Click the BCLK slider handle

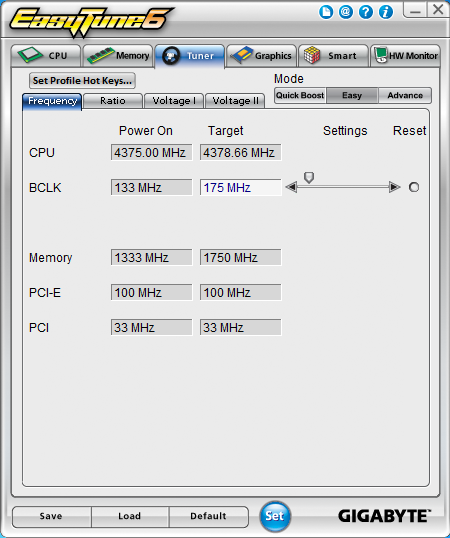pyautogui.click(x=309, y=177)
